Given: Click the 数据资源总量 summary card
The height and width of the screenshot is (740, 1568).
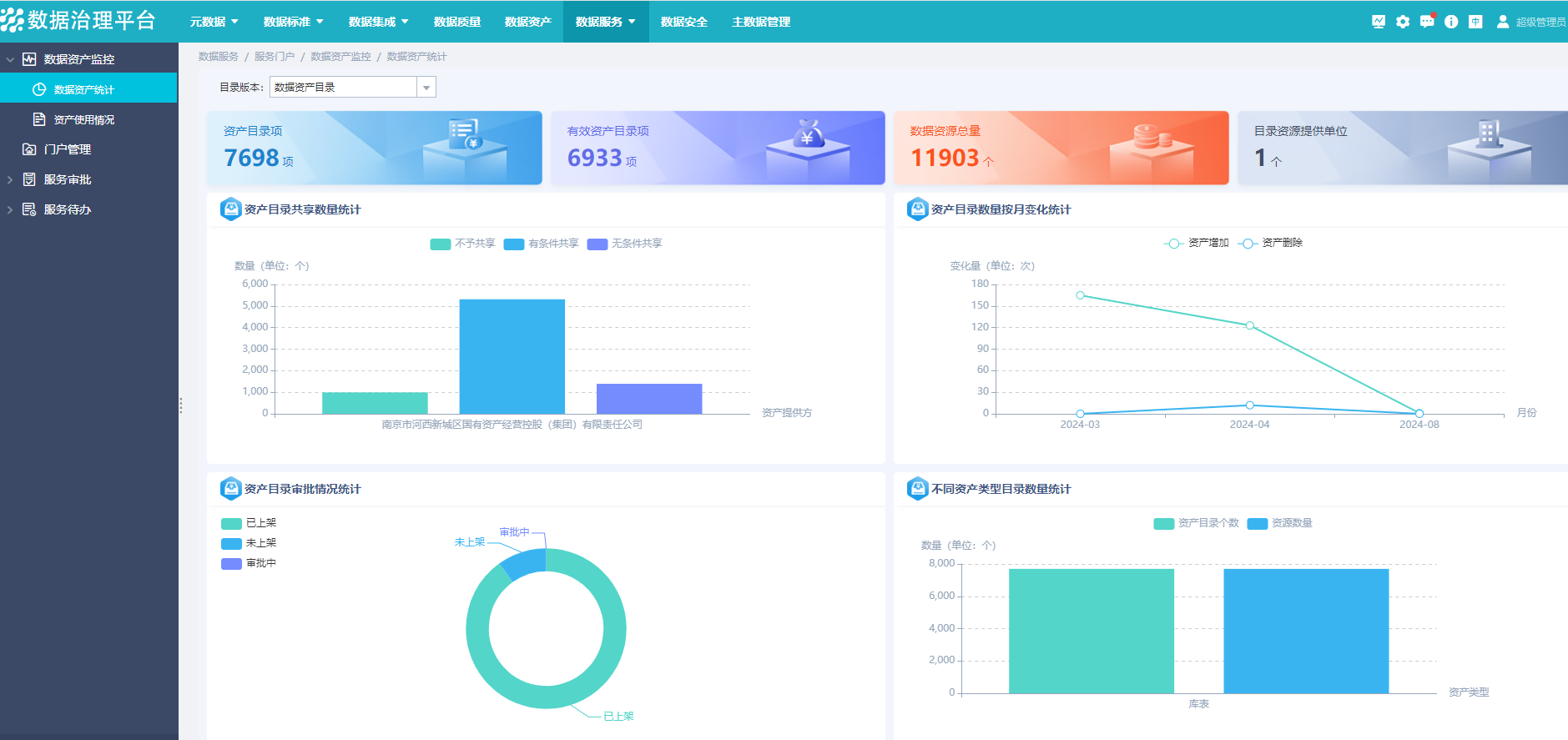Looking at the screenshot, I should (1061, 148).
